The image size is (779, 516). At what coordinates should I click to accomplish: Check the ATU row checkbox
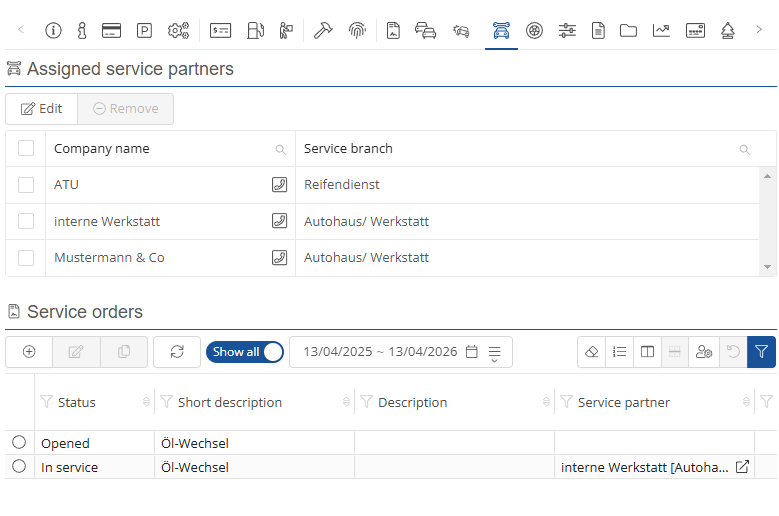[x=26, y=185]
